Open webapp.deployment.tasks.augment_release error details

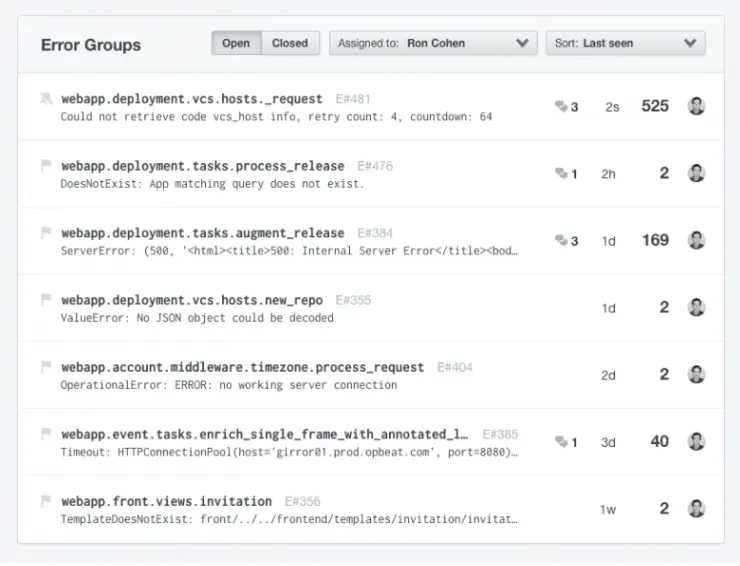pos(202,233)
